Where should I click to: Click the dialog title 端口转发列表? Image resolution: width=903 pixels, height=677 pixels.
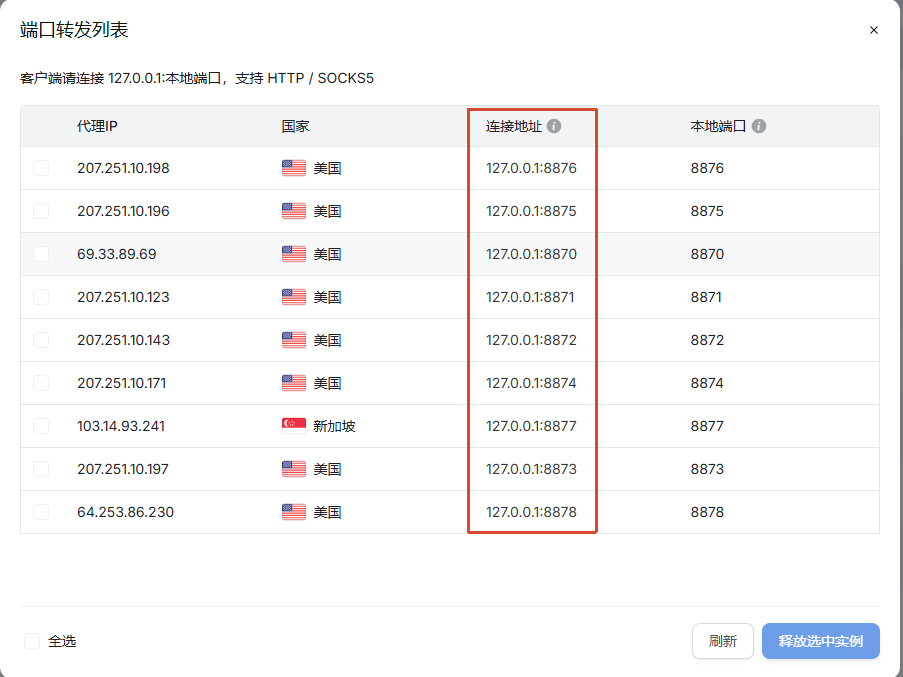[x=74, y=30]
